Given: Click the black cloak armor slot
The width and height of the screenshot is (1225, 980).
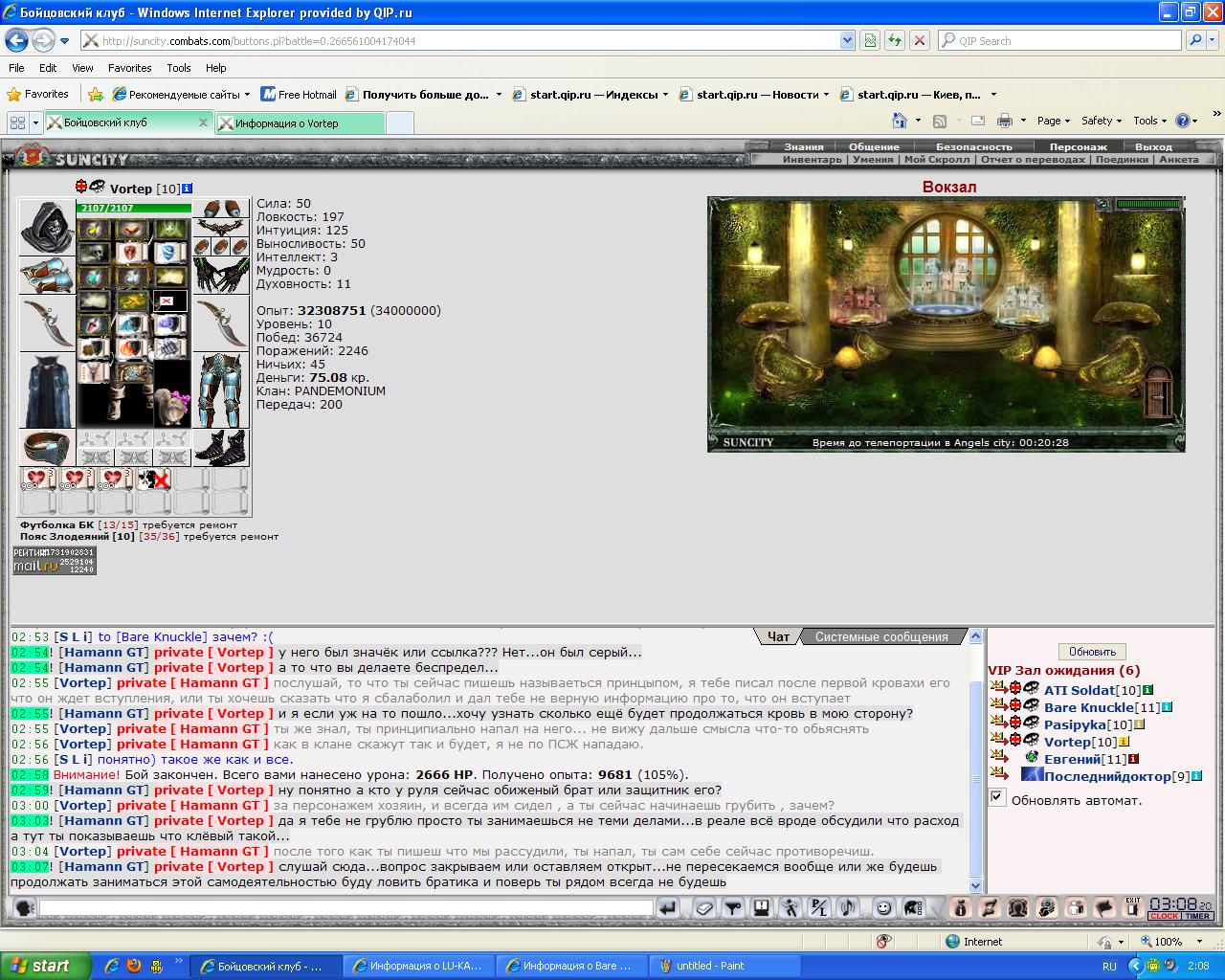Looking at the screenshot, I should click(x=46, y=390).
